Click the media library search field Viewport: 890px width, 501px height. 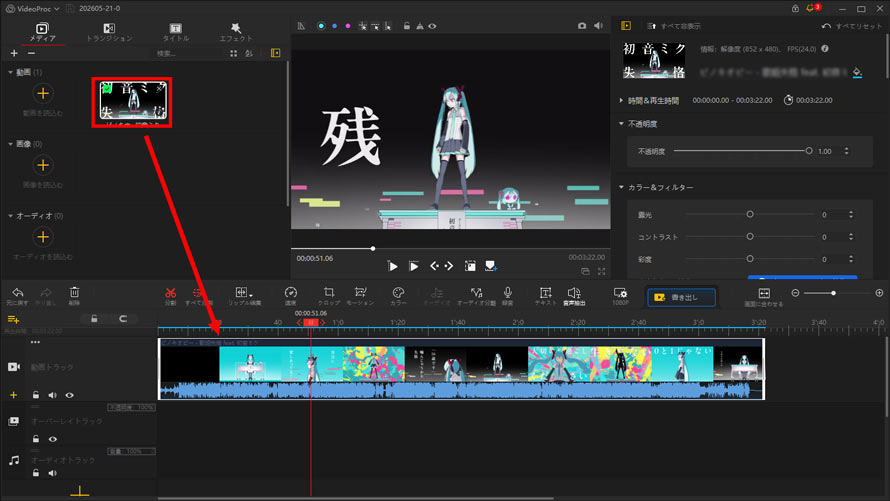187,53
